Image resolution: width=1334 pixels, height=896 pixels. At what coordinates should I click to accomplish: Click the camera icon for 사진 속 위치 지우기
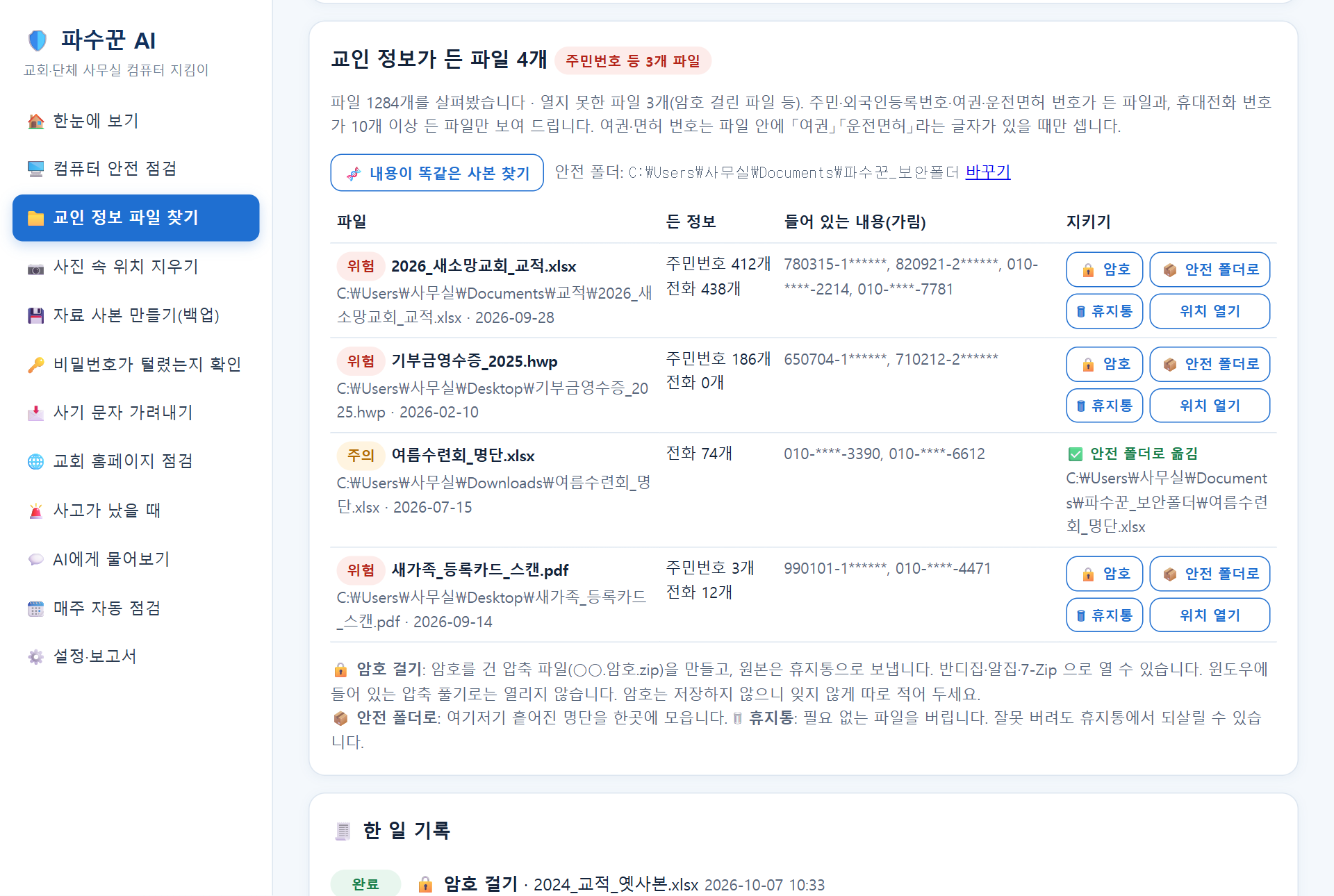[x=35, y=267]
